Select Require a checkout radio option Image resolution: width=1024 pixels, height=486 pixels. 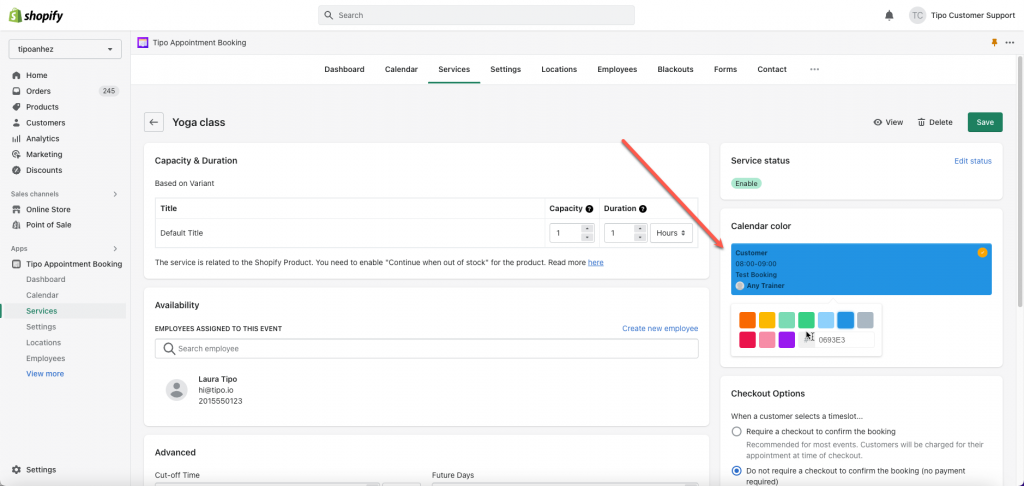pos(737,431)
